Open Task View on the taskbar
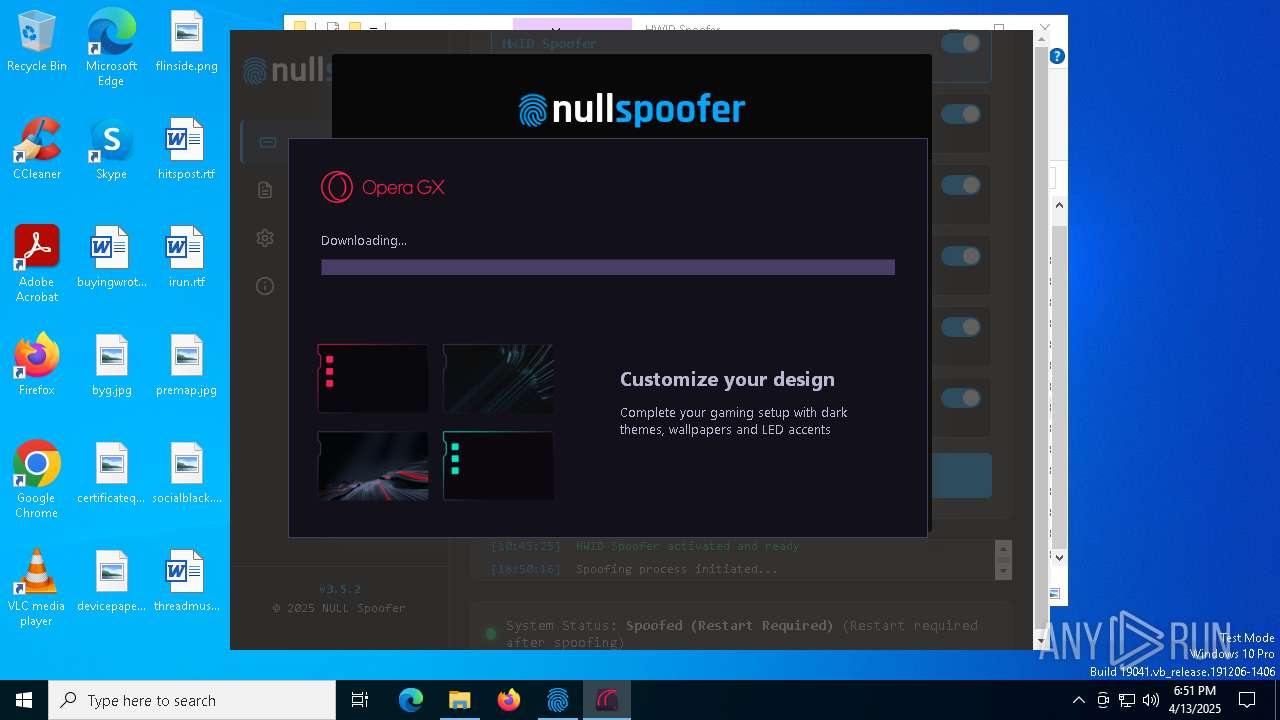This screenshot has height=720, width=1280. [x=360, y=700]
